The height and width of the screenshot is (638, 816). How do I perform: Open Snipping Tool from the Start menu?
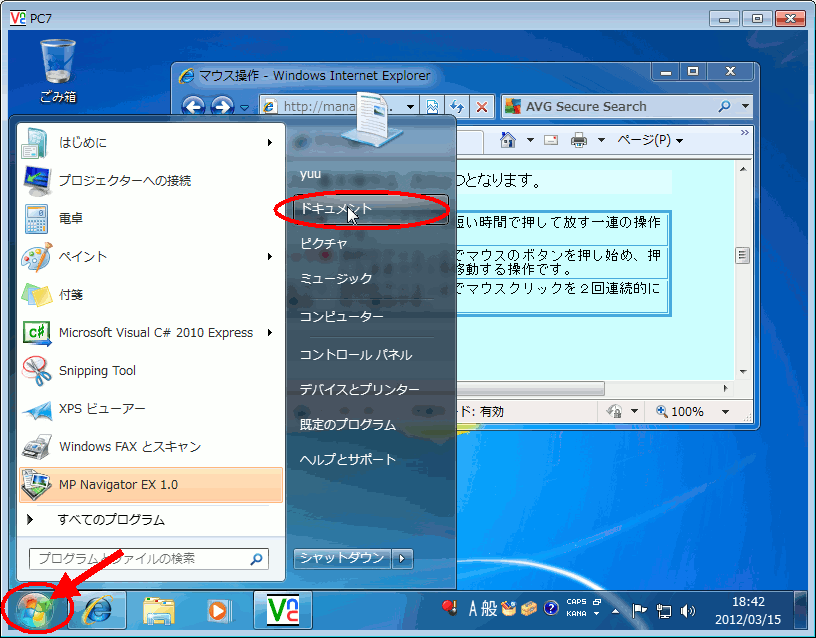(x=97, y=370)
